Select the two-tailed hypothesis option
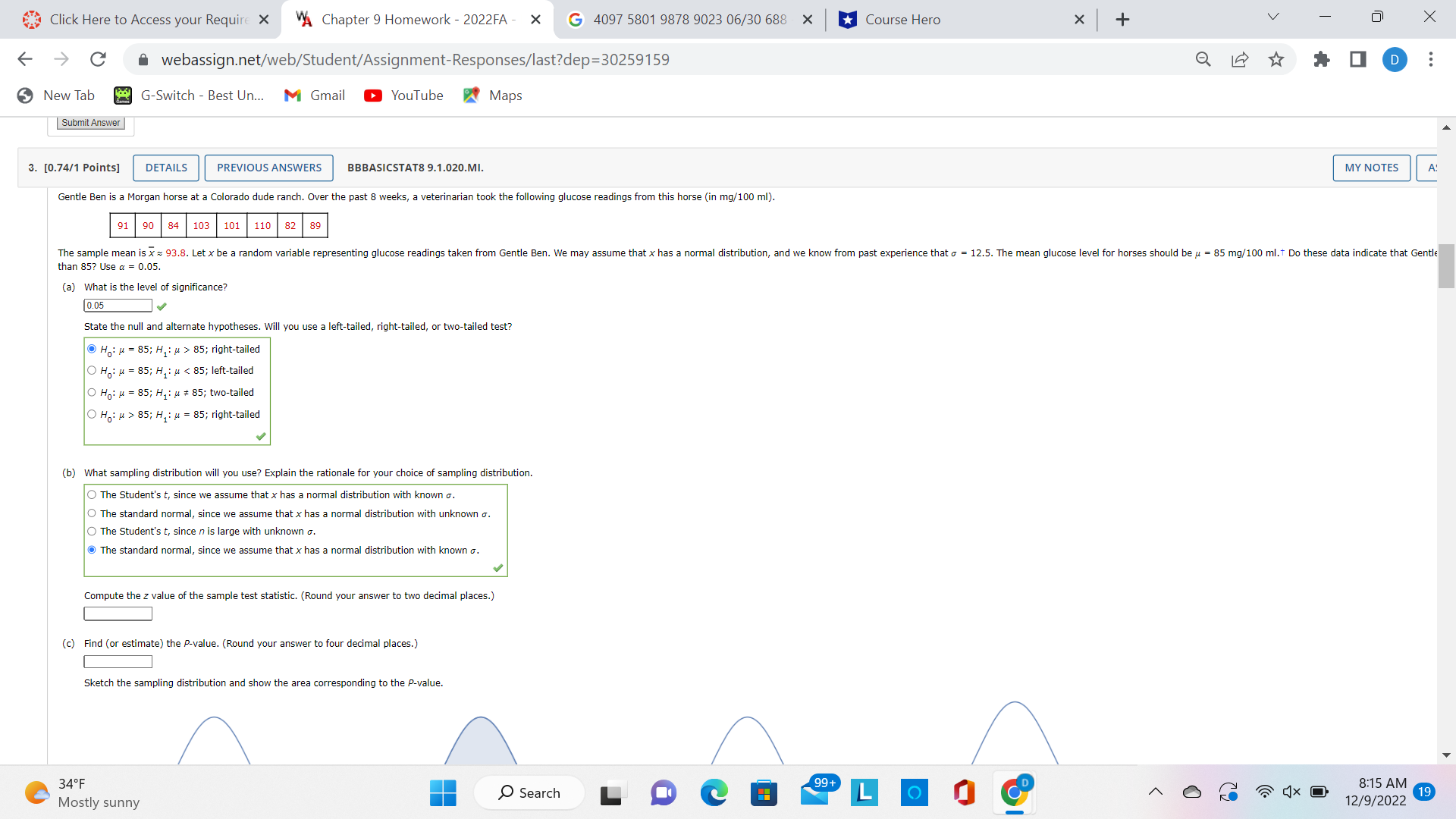The height and width of the screenshot is (819, 1456). (92, 393)
